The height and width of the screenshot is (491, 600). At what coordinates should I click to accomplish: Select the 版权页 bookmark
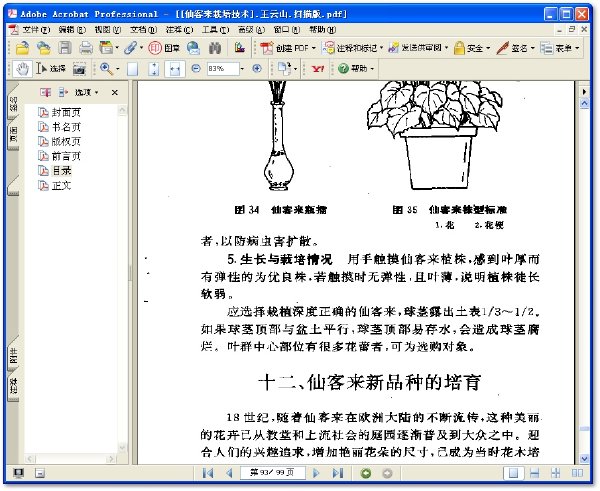pyautogui.click(x=66, y=141)
